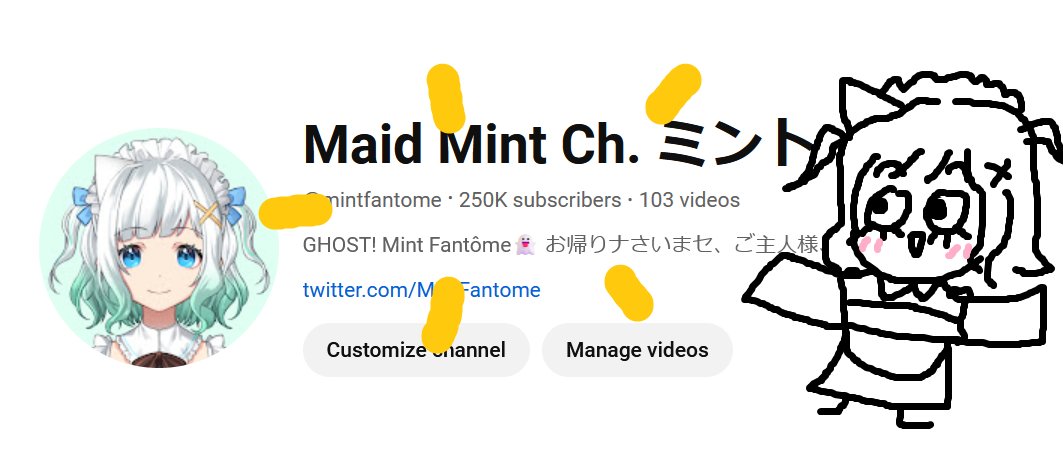1063x465 pixels.
Task: Follow the twitter.com/MintFantome link
Action: point(422,290)
